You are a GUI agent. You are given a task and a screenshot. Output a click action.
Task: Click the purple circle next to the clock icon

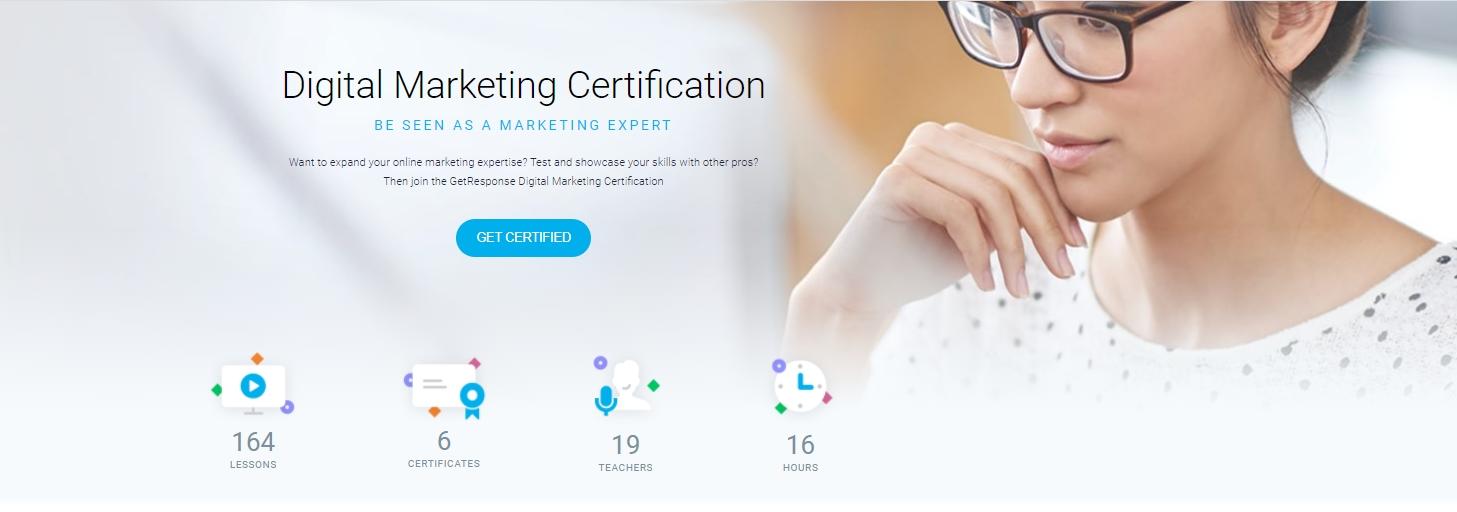pyautogui.click(x=779, y=366)
